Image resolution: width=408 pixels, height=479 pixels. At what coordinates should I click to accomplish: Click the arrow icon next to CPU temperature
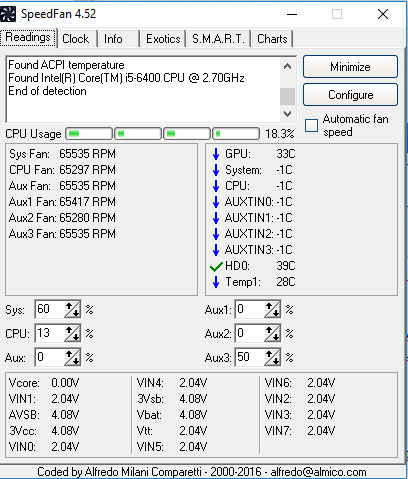click(x=216, y=186)
